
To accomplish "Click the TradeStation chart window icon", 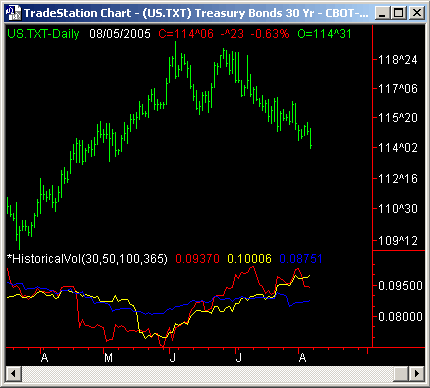I will tap(13, 13).
